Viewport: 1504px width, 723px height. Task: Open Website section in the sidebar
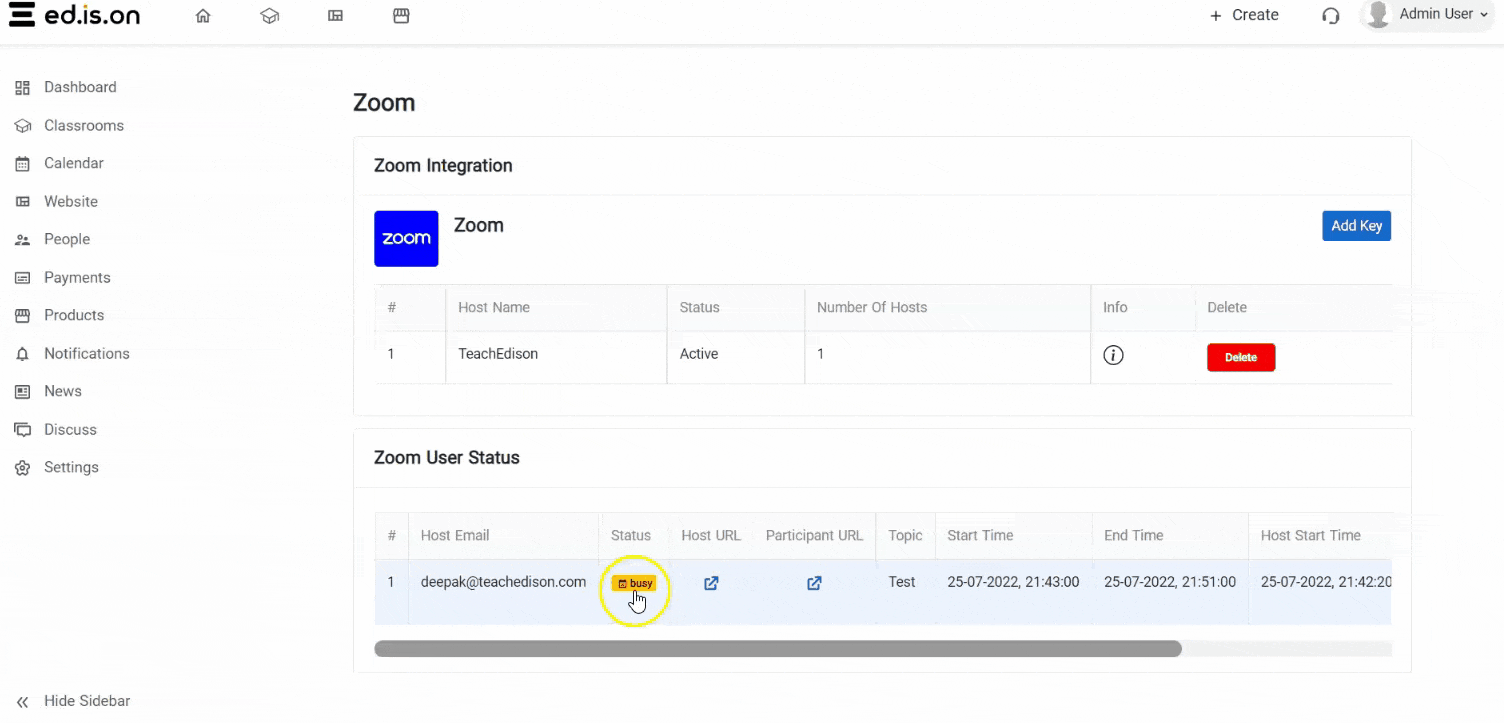pyautogui.click(x=71, y=201)
